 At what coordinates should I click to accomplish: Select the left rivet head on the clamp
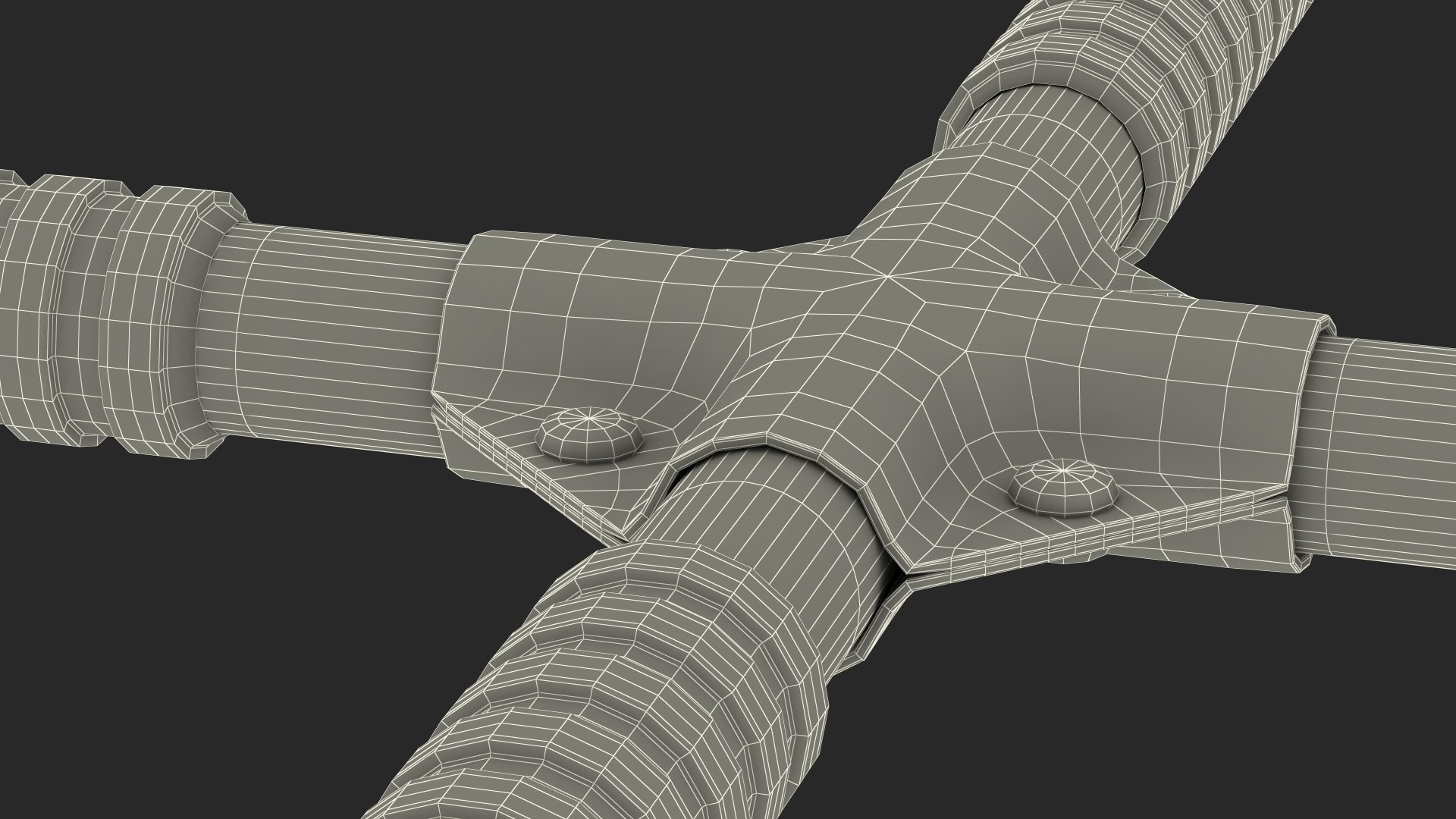(591, 434)
